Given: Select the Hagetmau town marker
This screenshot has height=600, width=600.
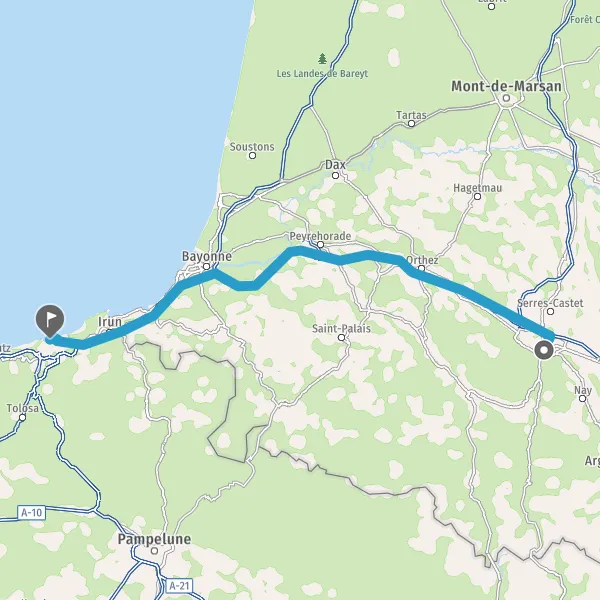Looking at the screenshot, I should point(478,196).
